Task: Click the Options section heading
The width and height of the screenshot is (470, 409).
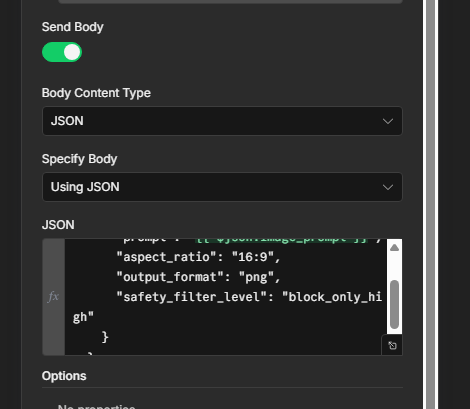Action: (x=64, y=376)
